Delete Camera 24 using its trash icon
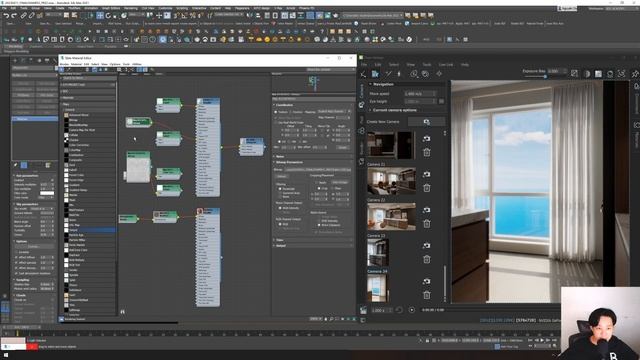This screenshot has height=360, width=640. 427,295
